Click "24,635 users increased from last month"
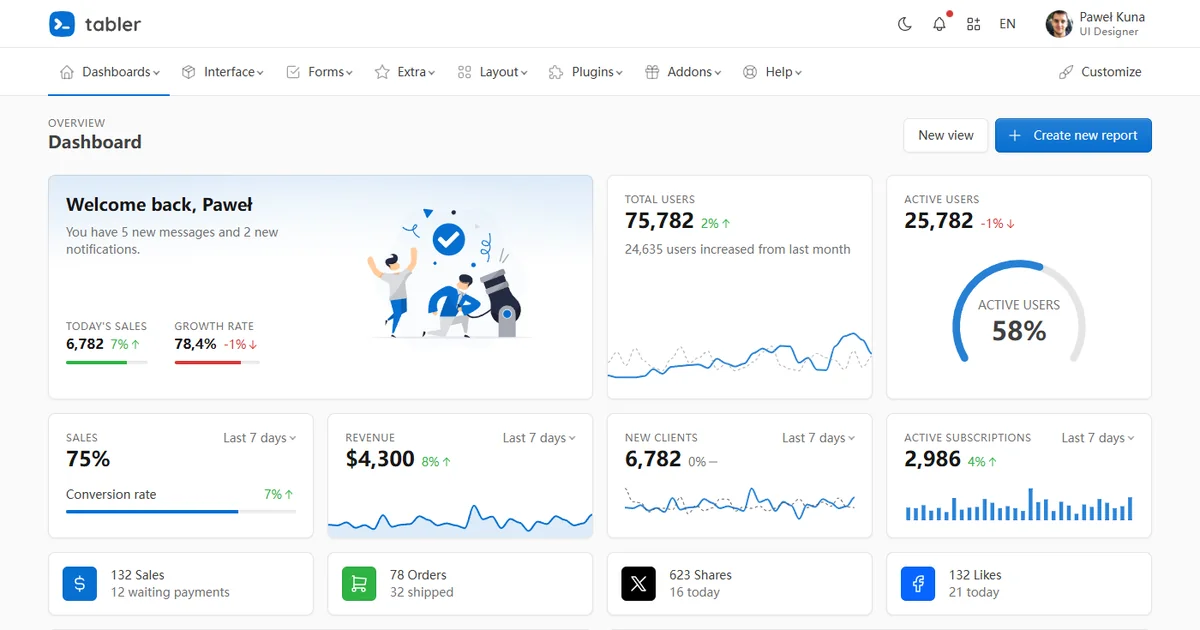Image resolution: width=1200 pixels, height=630 pixels. 738,249
